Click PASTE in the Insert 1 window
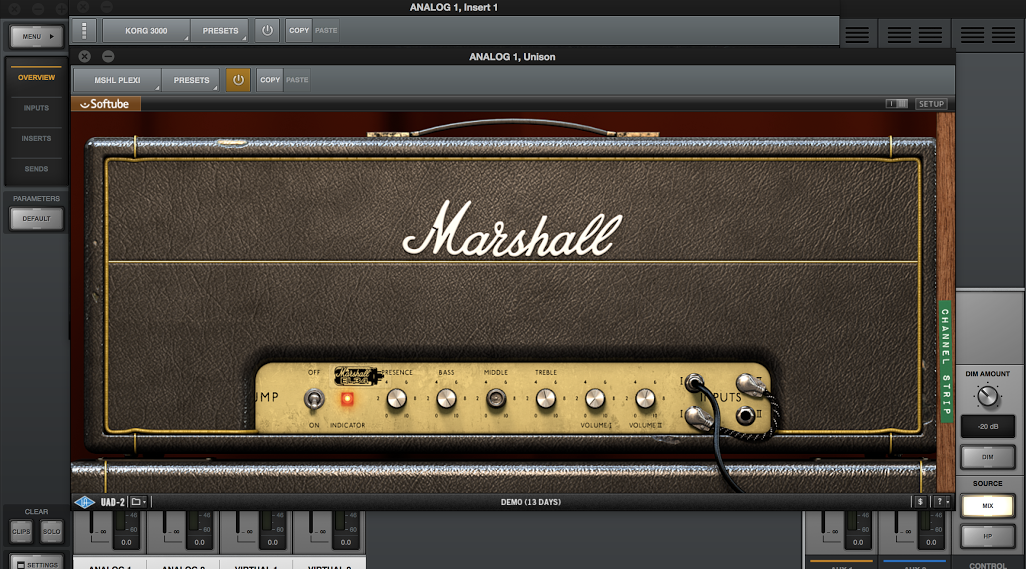1026x569 pixels. pyautogui.click(x=326, y=31)
